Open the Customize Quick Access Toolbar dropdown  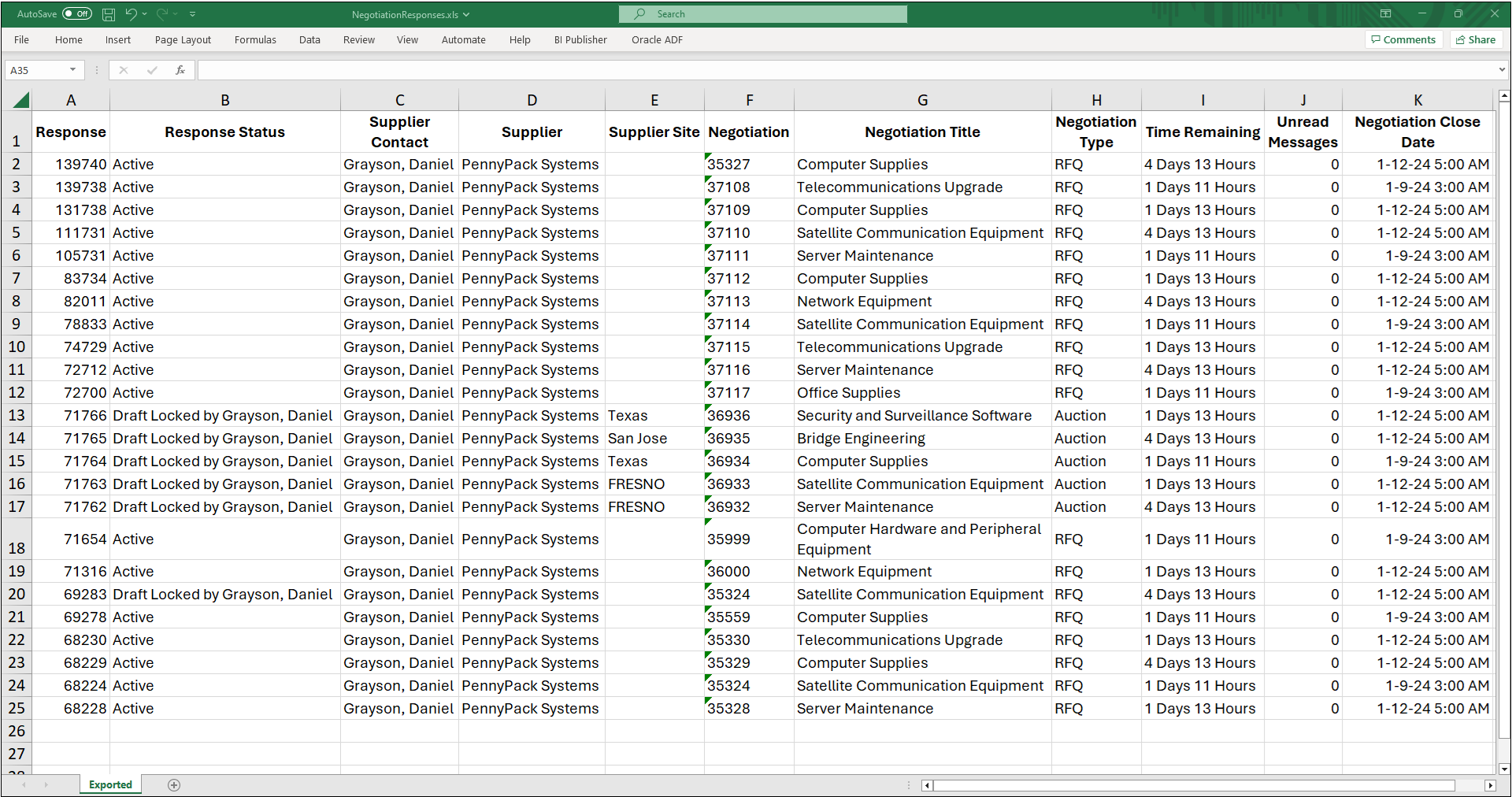point(193,14)
